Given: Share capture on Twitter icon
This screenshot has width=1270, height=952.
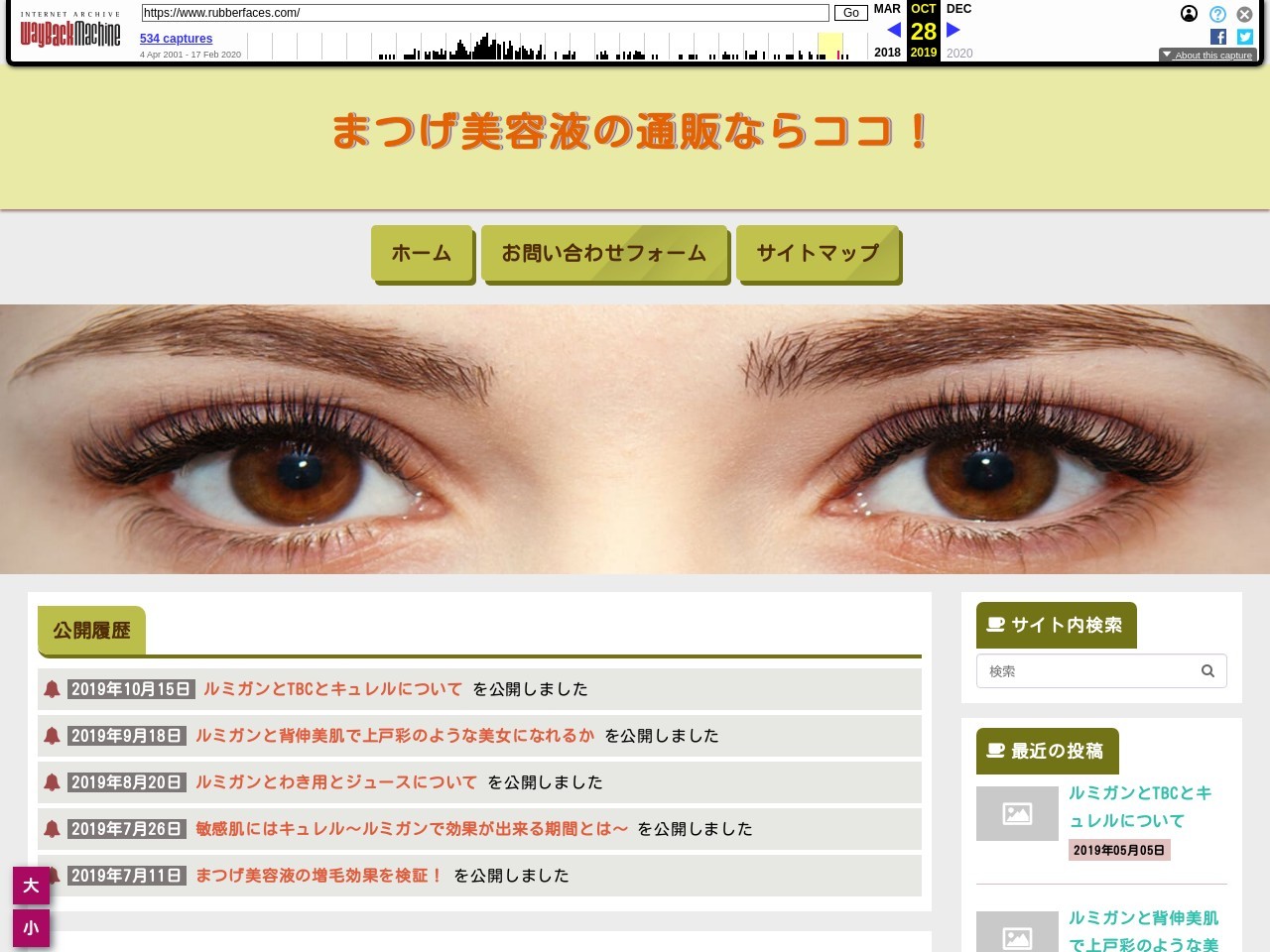Looking at the screenshot, I should (x=1244, y=37).
